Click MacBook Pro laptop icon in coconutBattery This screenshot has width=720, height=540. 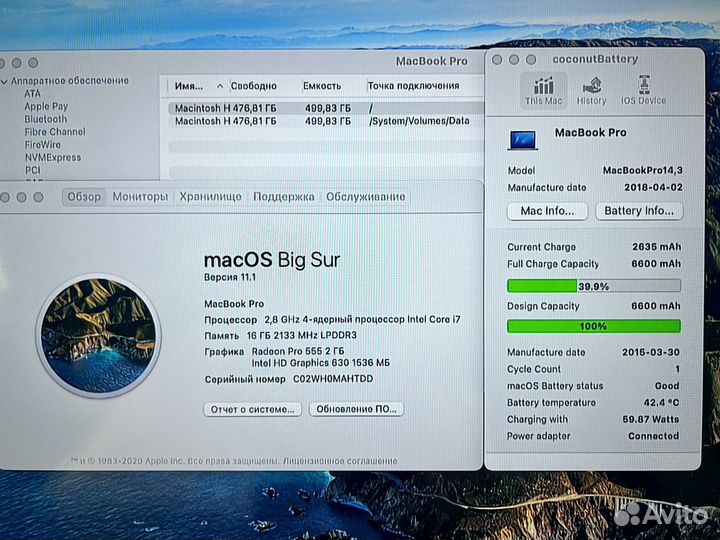tap(523, 140)
